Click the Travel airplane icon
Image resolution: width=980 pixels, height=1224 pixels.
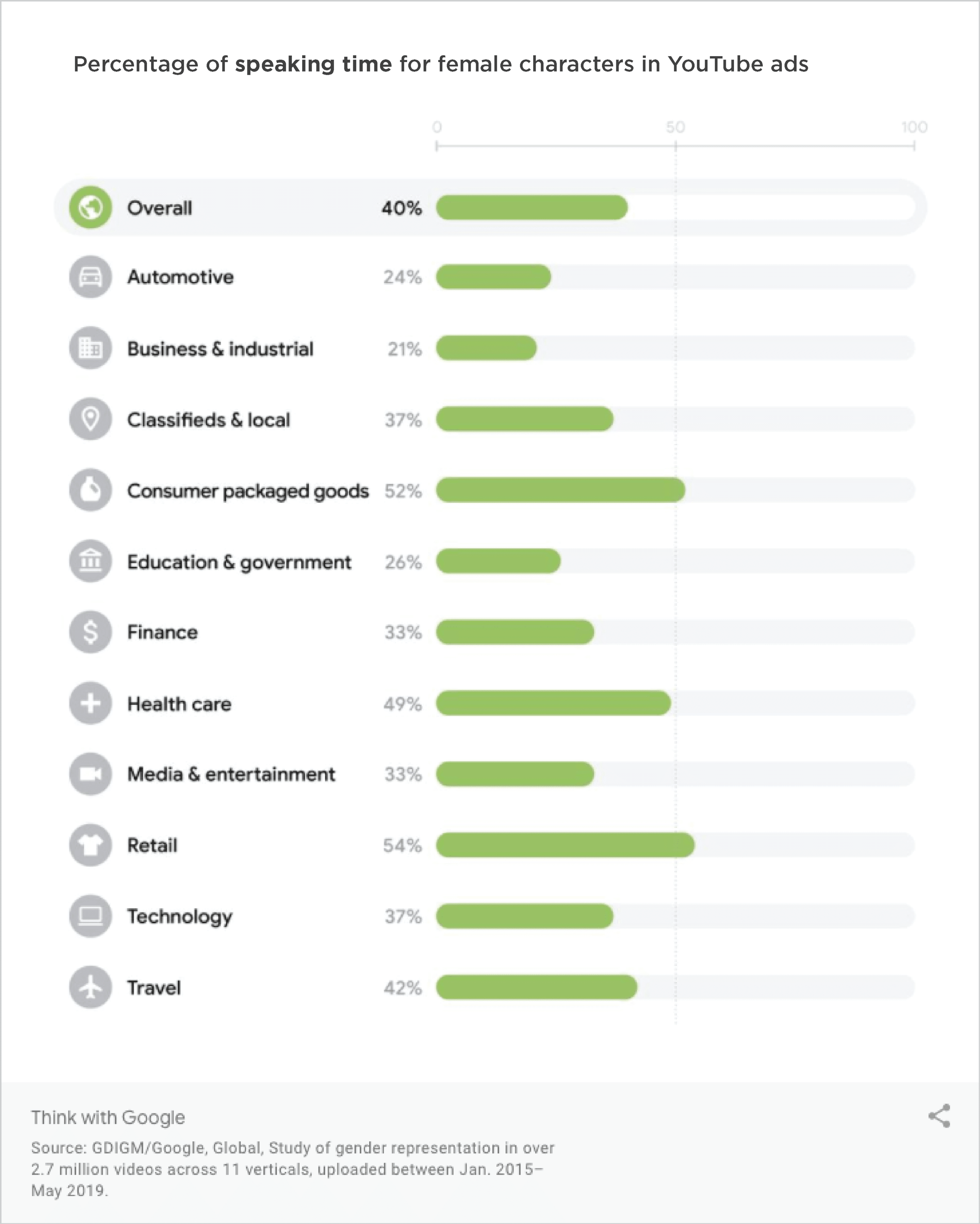pyautogui.click(x=90, y=987)
